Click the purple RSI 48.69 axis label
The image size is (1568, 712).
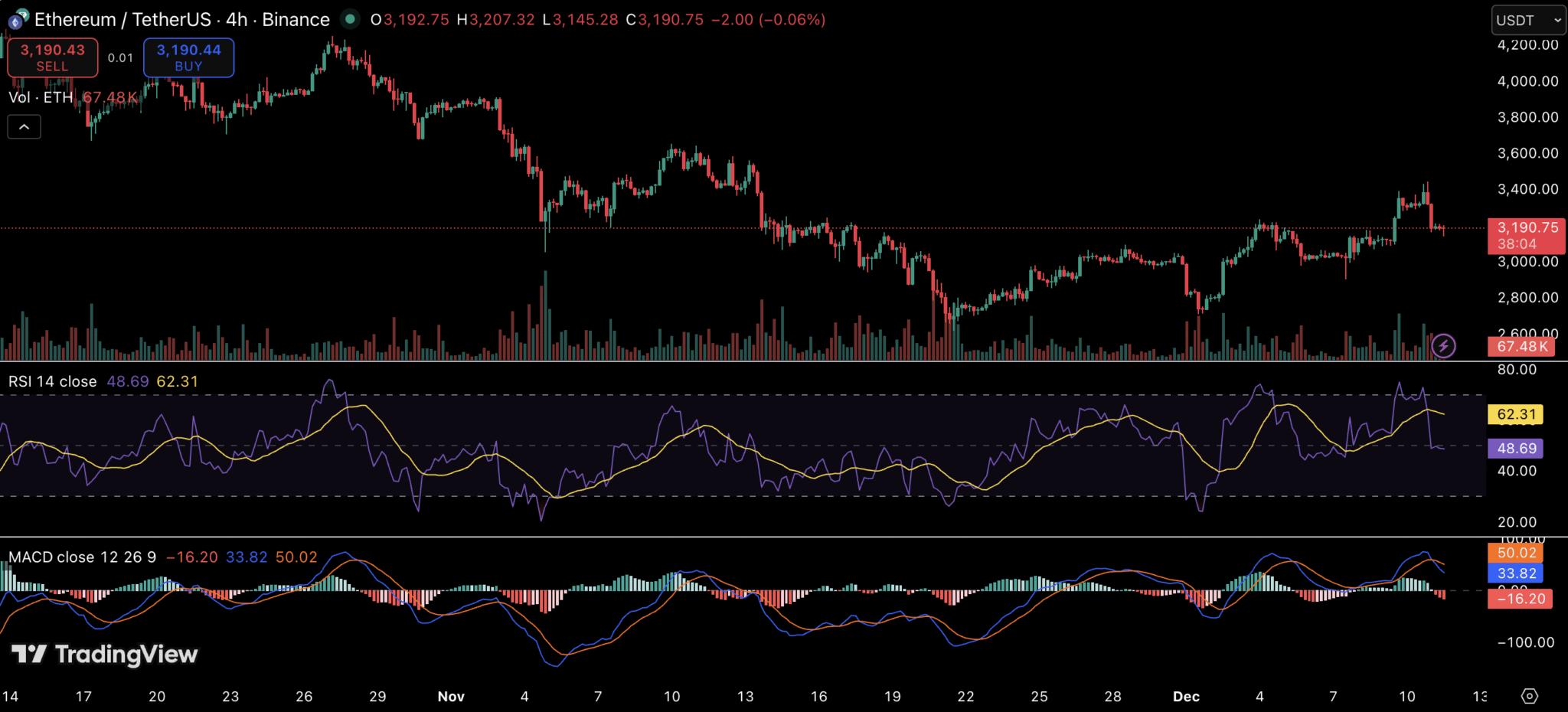pyautogui.click(x=1515, y=449)
